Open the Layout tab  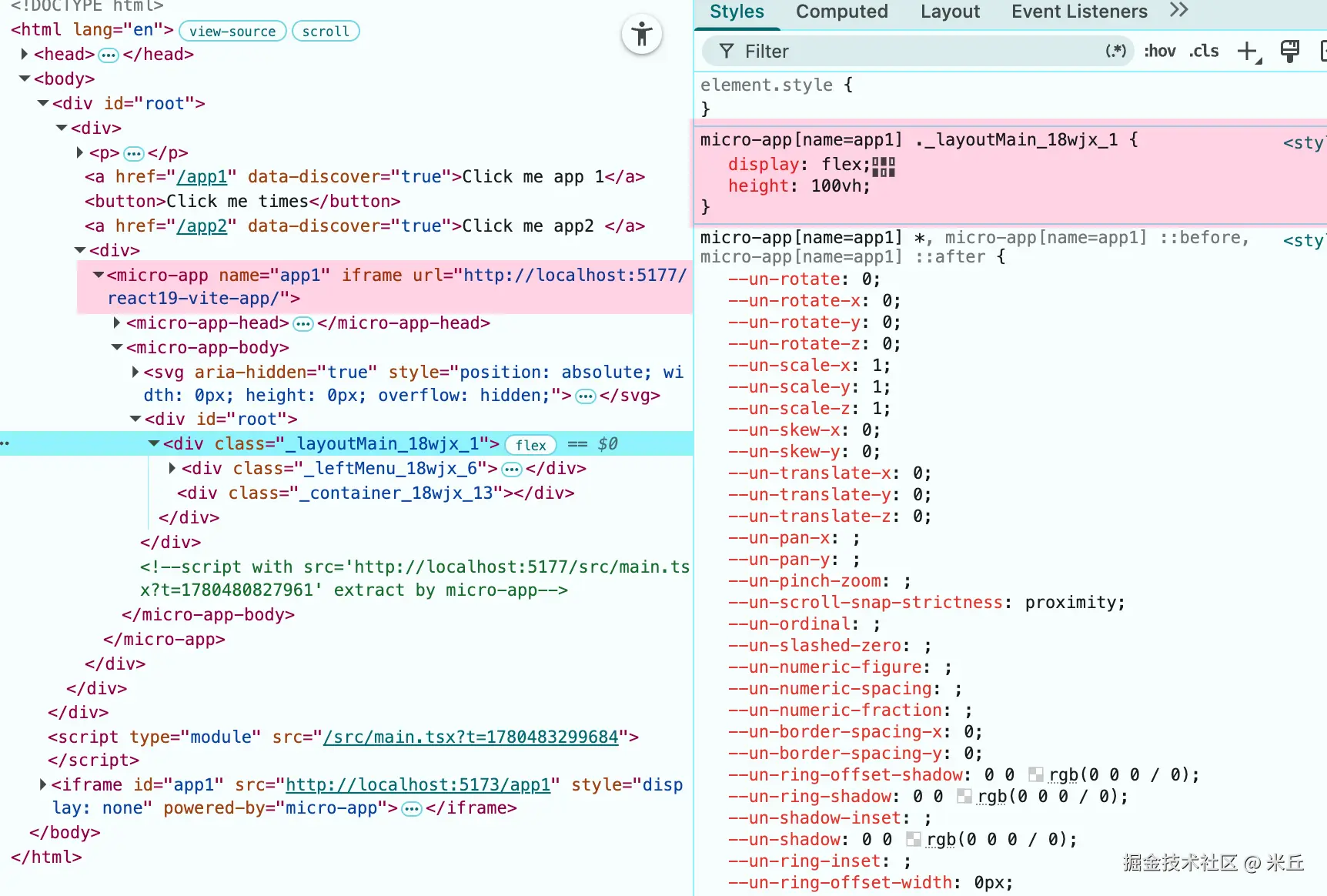950,12
